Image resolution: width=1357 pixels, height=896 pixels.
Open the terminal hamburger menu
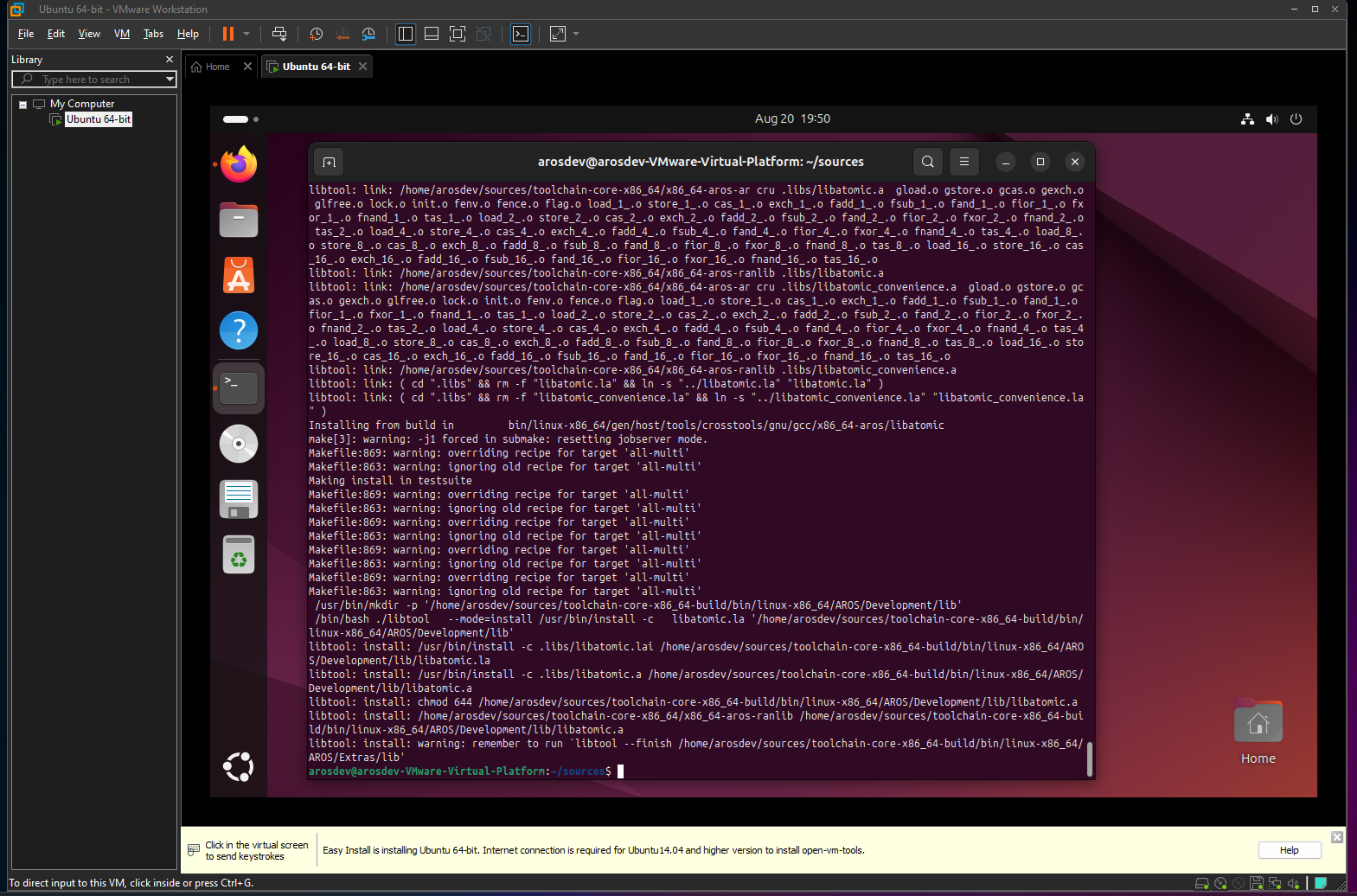click(x=964, y=162)
